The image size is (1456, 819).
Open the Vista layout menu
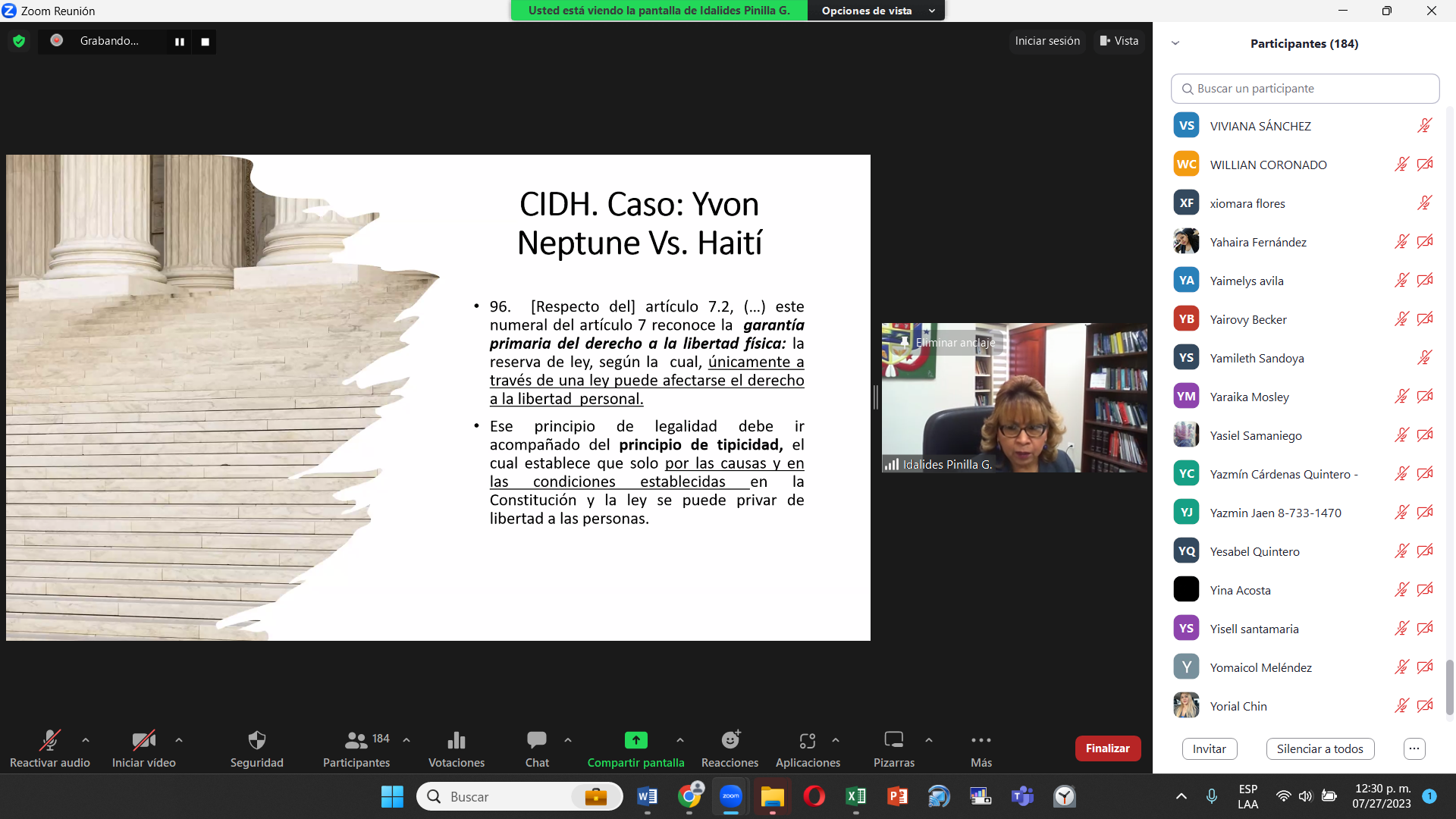point(1119,41)
